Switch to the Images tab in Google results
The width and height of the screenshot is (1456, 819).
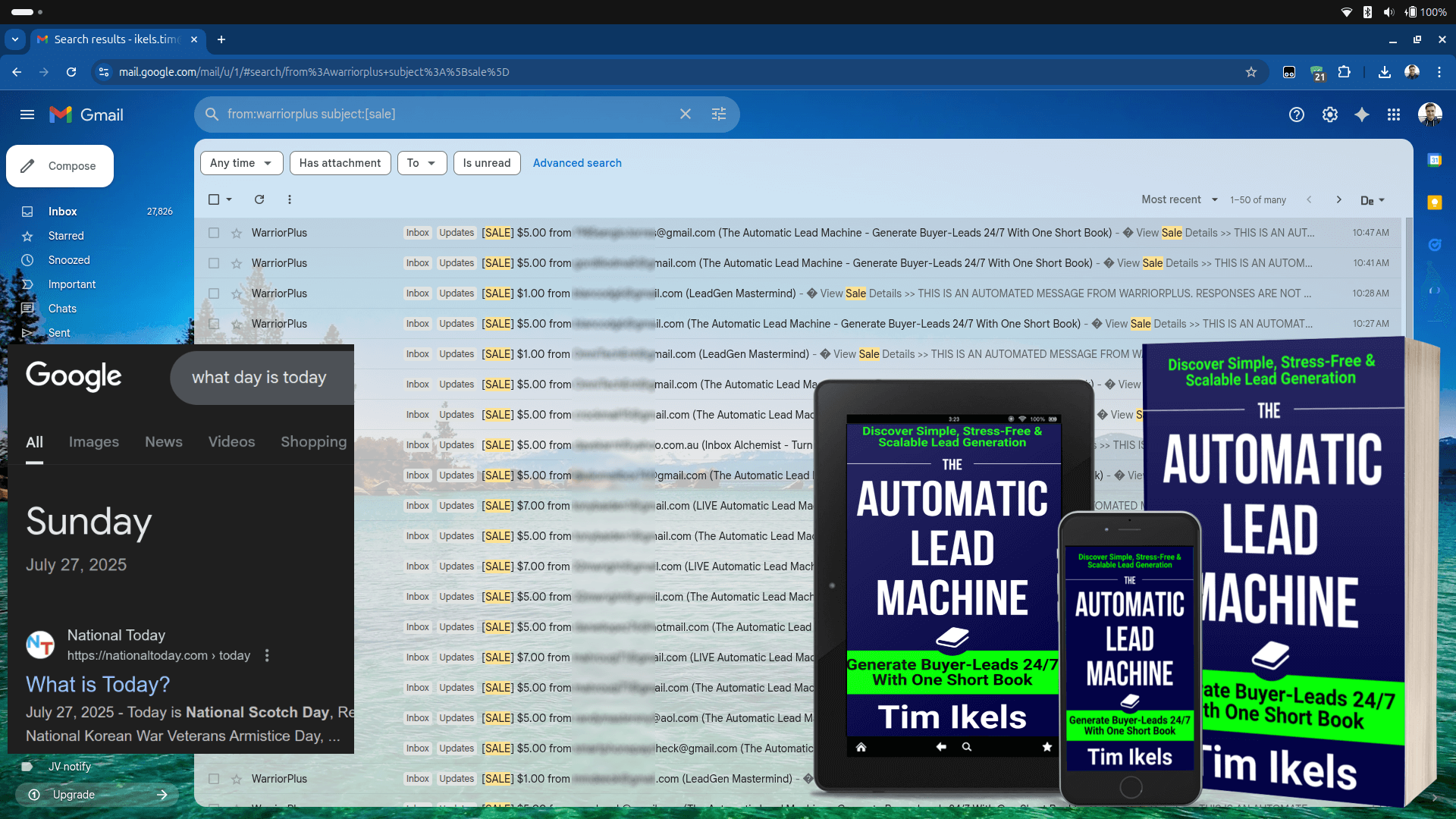pyautogui.click(x=94, y=441)
